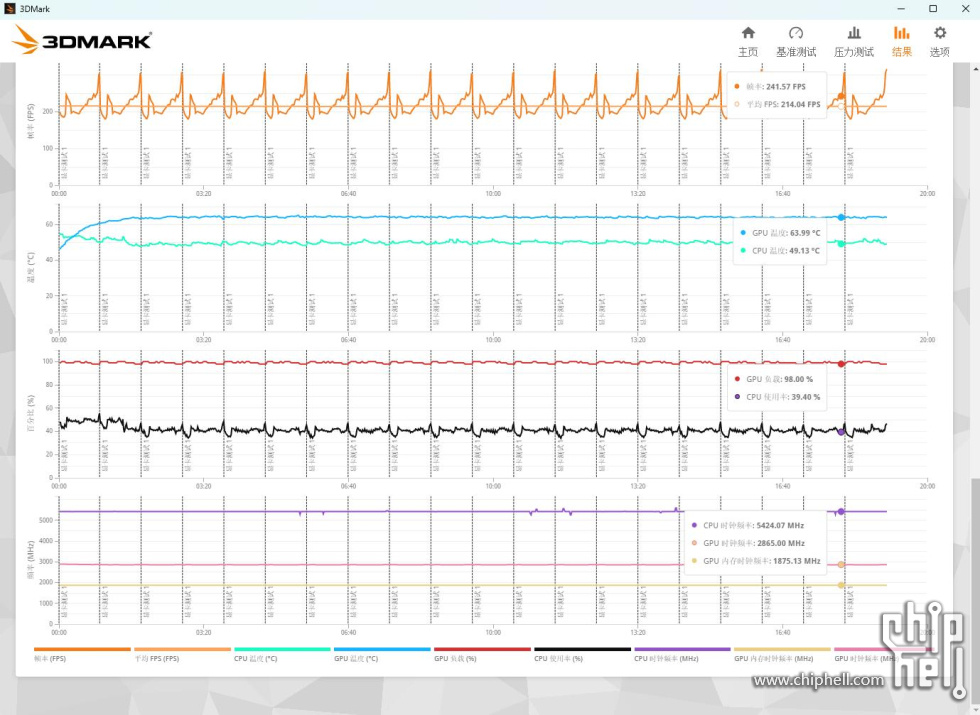
Task: Toggle the 帧率 (FPS) legend series
Action: [x=82, y=654]
